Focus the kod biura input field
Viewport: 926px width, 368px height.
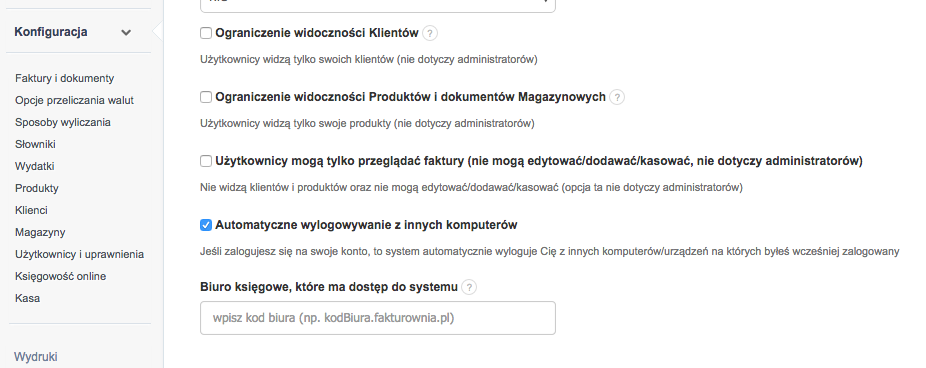point(378,318)
